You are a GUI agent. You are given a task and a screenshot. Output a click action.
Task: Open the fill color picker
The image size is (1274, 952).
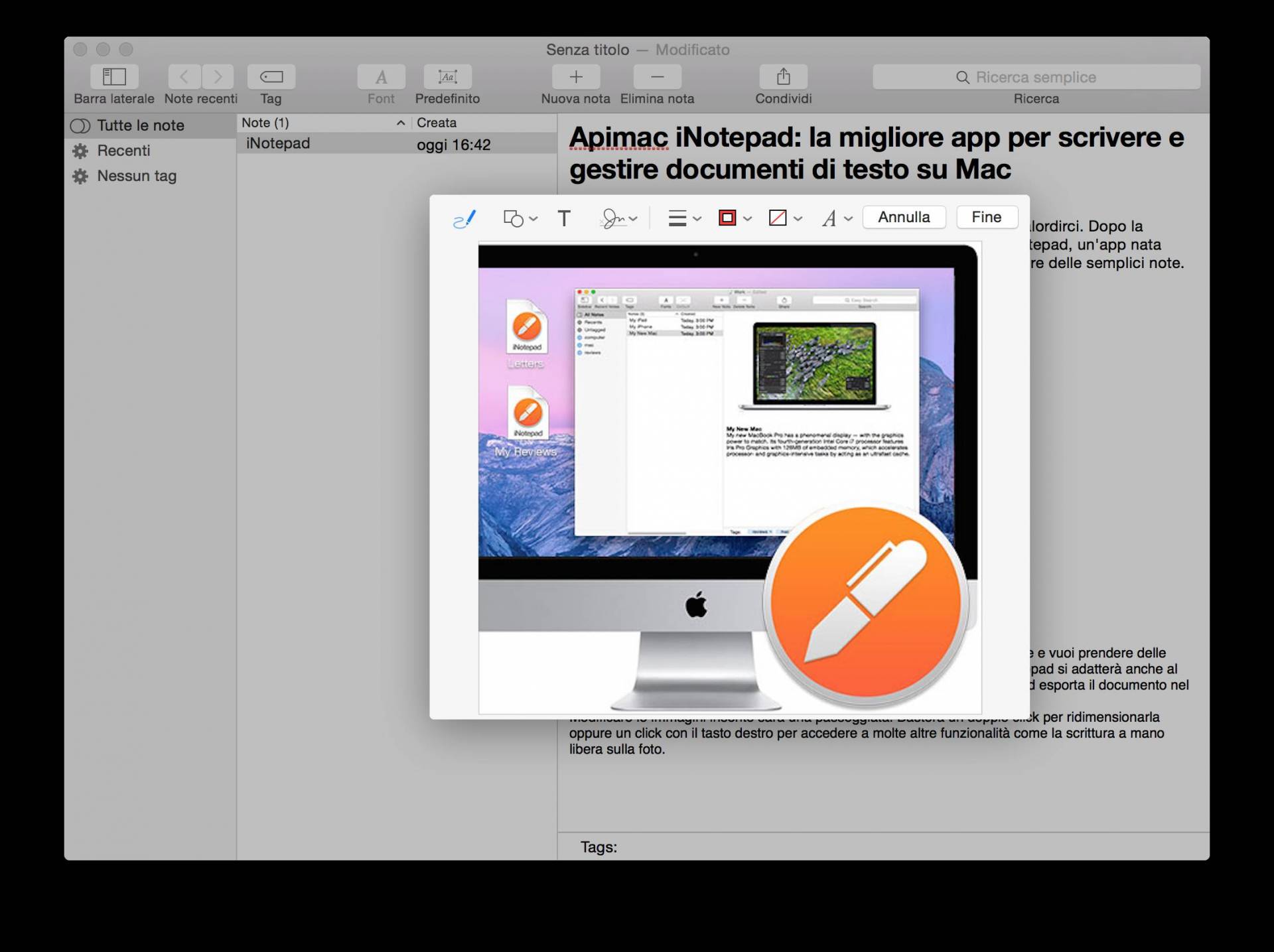click(x=786, y=218)
